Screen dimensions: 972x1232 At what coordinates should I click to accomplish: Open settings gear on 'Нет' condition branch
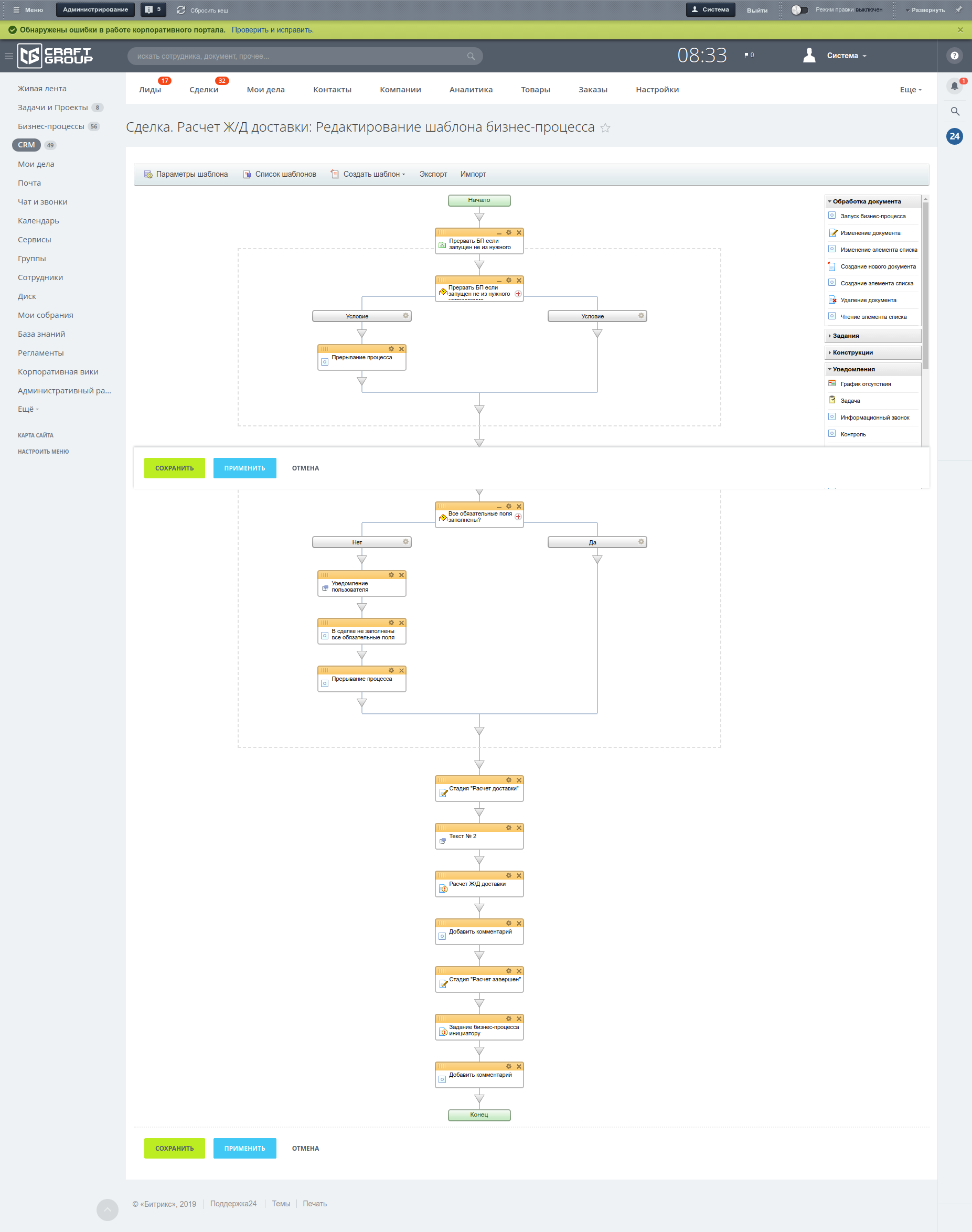[x=405, y=542]
